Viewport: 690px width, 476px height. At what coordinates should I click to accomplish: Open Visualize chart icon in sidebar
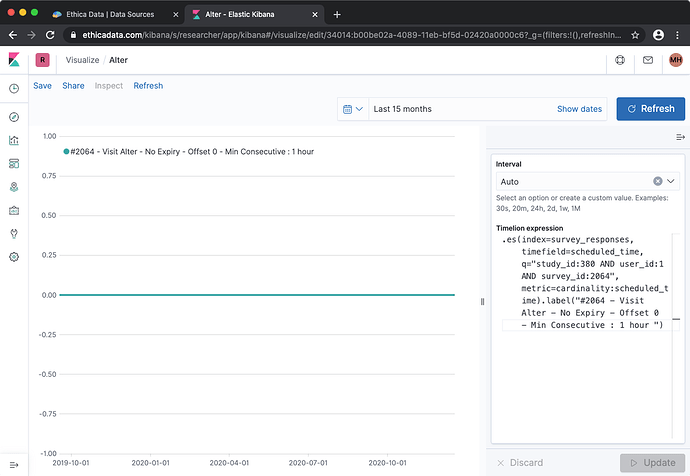coord(14,140)
